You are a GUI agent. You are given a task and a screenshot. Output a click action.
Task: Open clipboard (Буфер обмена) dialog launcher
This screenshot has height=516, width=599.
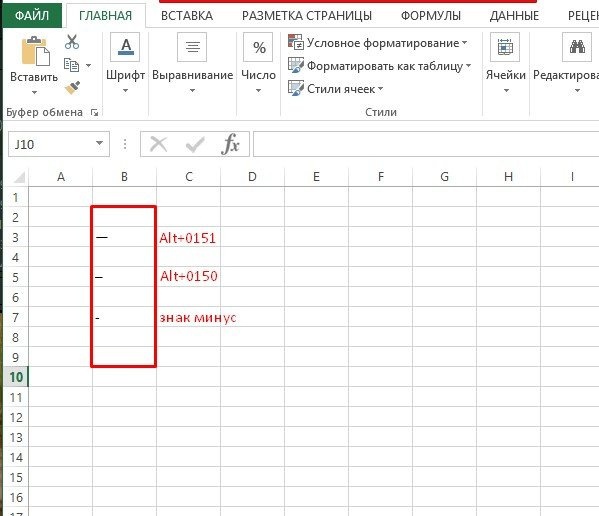[x=94, y=112]
